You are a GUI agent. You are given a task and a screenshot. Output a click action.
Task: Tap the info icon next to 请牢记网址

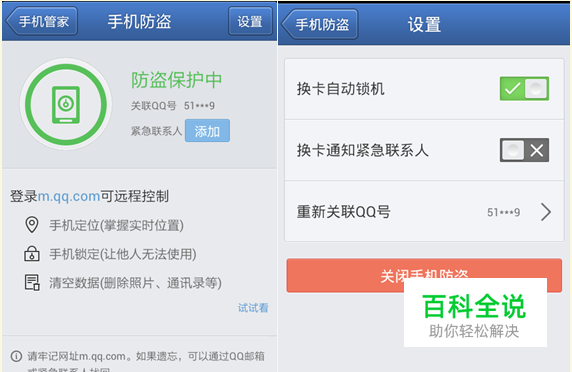coord(16,356)
